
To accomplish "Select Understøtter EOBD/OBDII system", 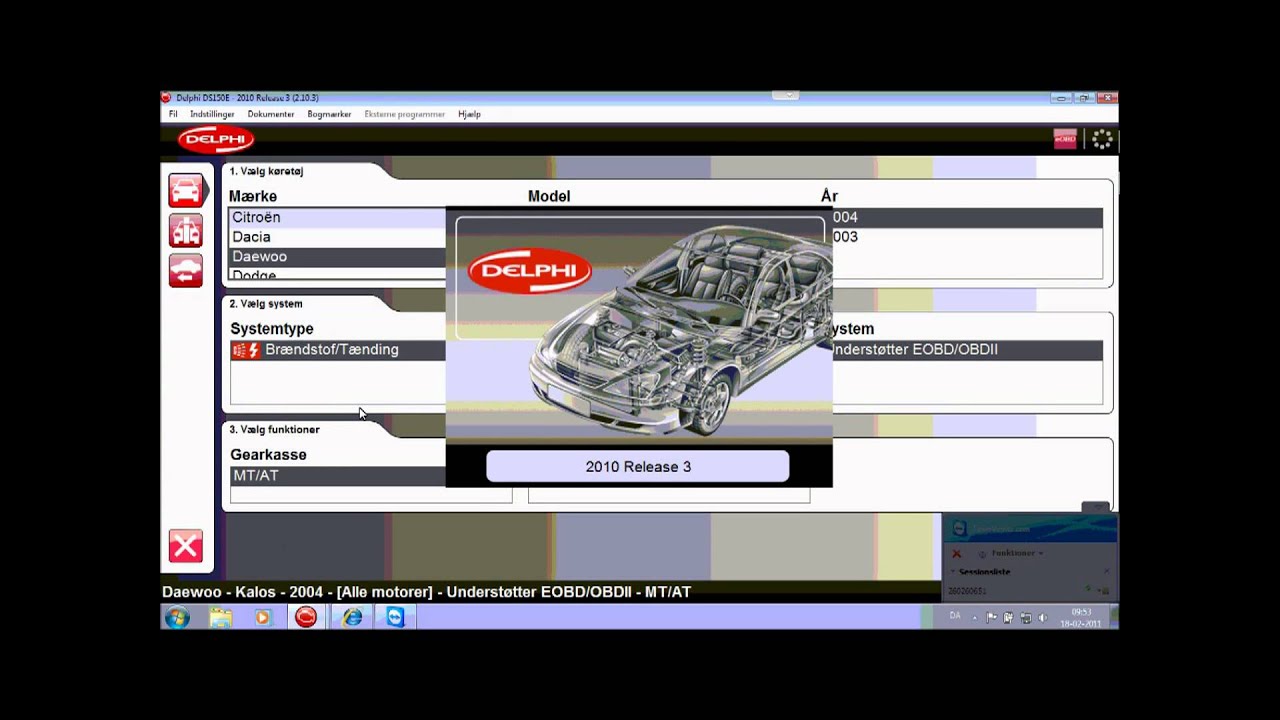I will pyautogui.click(x=967, y=350).
